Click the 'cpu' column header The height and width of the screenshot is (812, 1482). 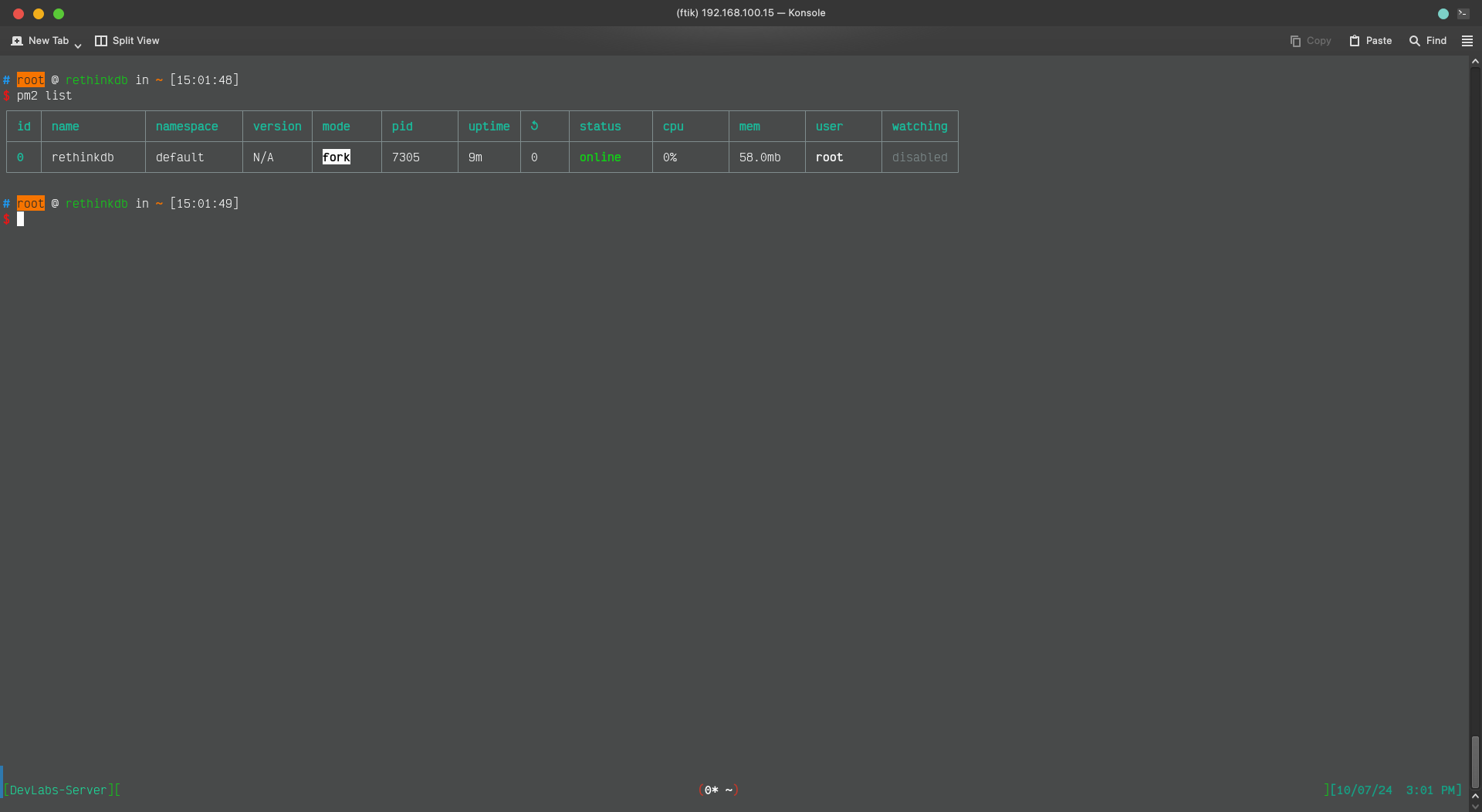(x=673, y=127)
